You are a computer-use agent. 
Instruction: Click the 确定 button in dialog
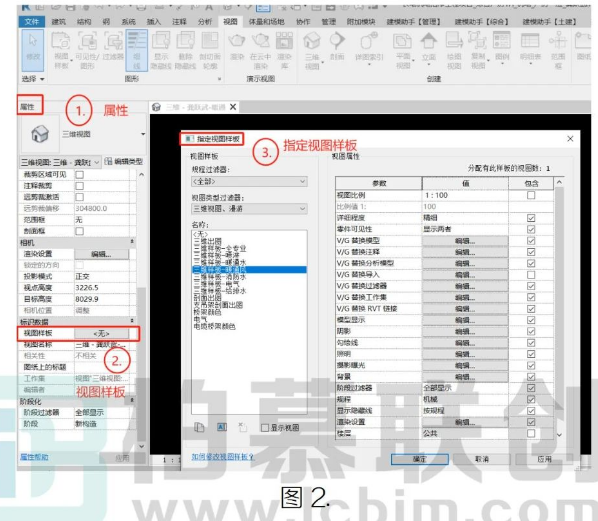pyautogui.click(x=420, y=459)
